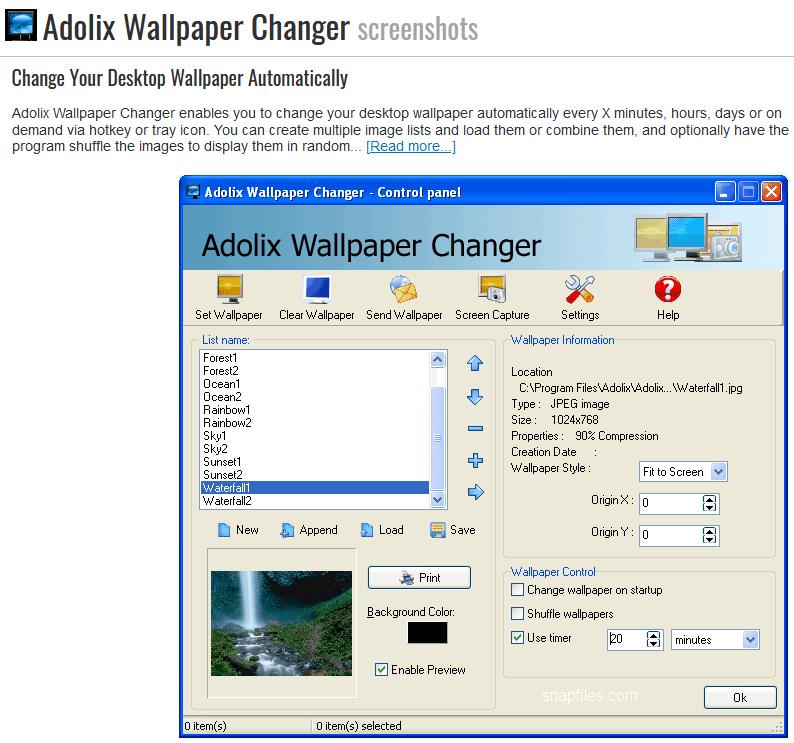The width and height of the screenshot is (794, 743).
Task: Load a saved wallpaper list
Action: [382, 530]
